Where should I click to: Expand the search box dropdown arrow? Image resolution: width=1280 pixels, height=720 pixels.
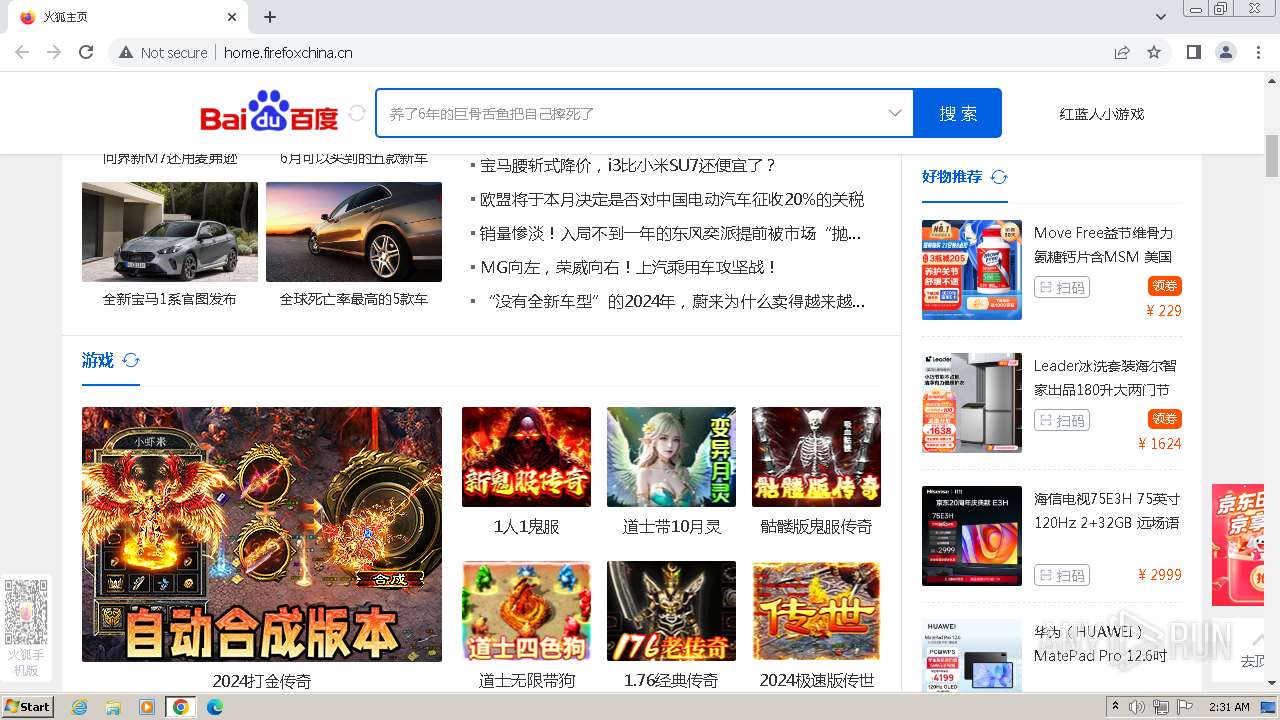[895, 113]
